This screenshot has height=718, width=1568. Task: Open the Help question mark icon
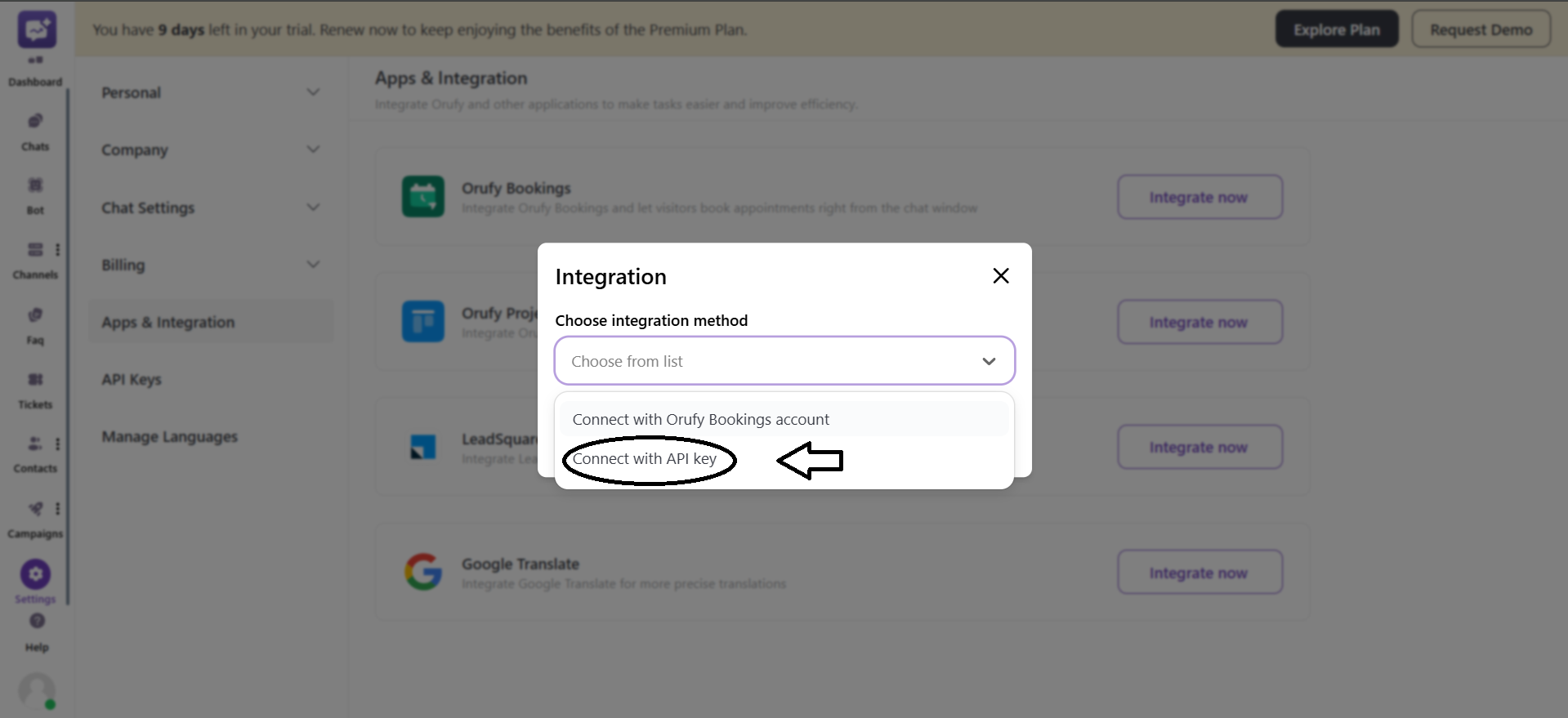[x=37, y=621]
